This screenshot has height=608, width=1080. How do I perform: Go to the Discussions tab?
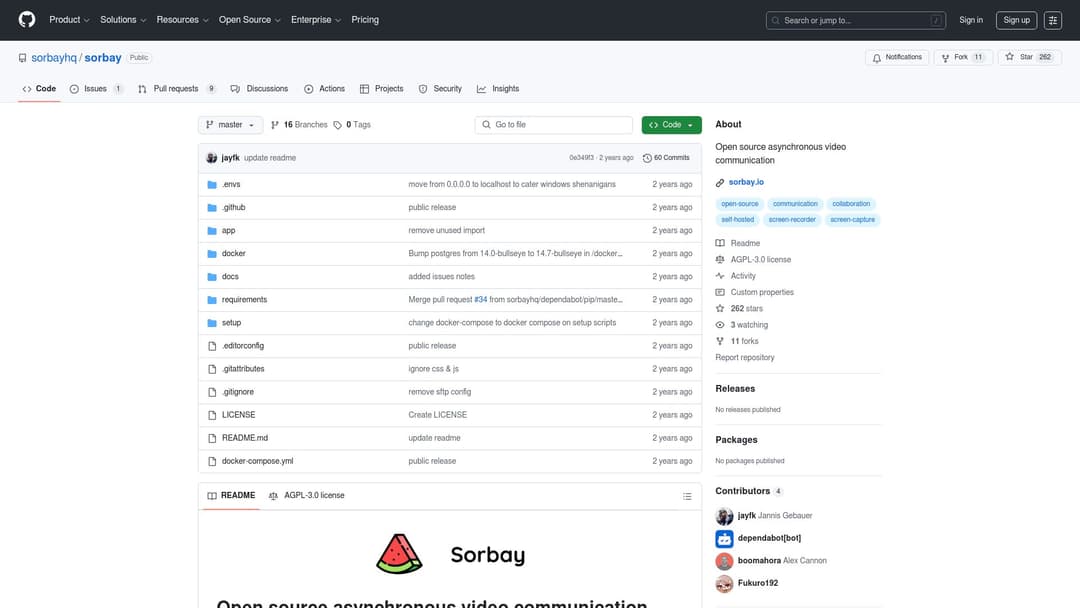click(259, 89)
